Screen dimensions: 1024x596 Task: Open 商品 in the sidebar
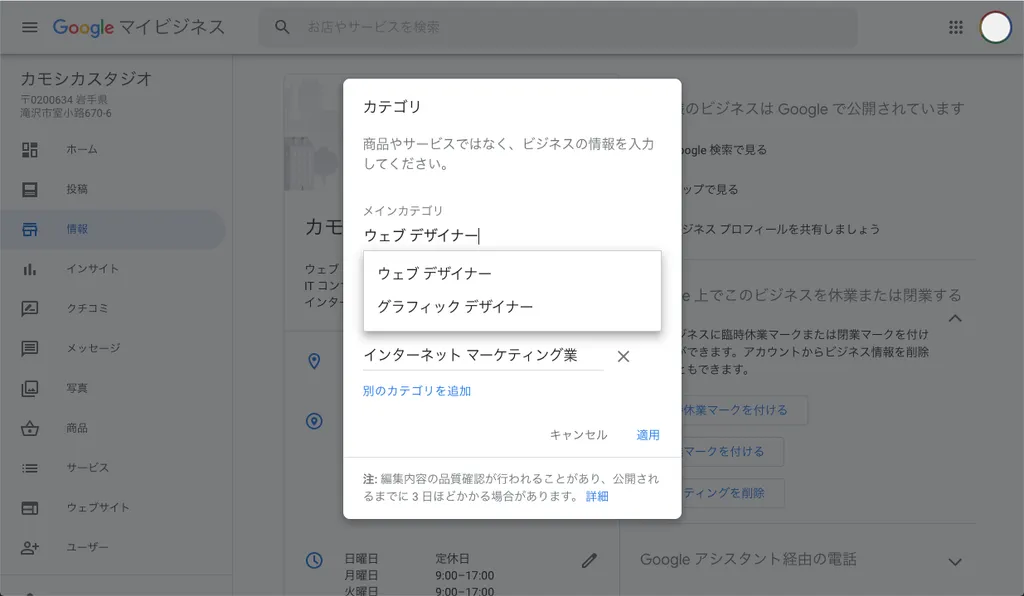tap(77, 428)
